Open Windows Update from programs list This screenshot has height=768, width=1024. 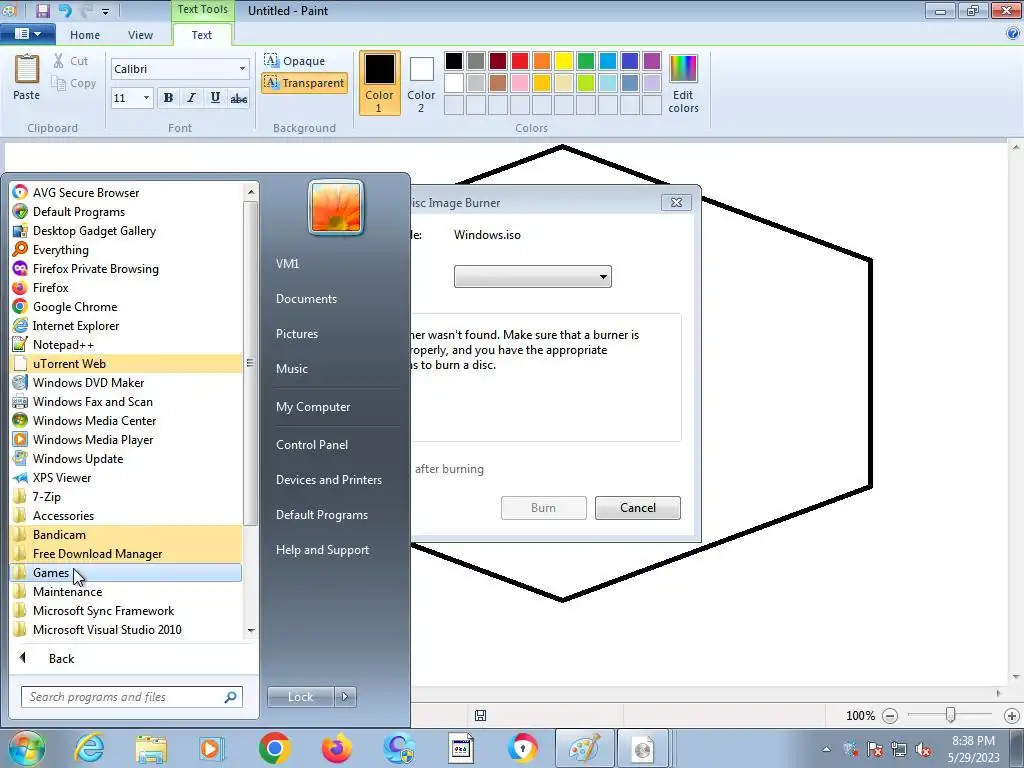click(127, 458)
